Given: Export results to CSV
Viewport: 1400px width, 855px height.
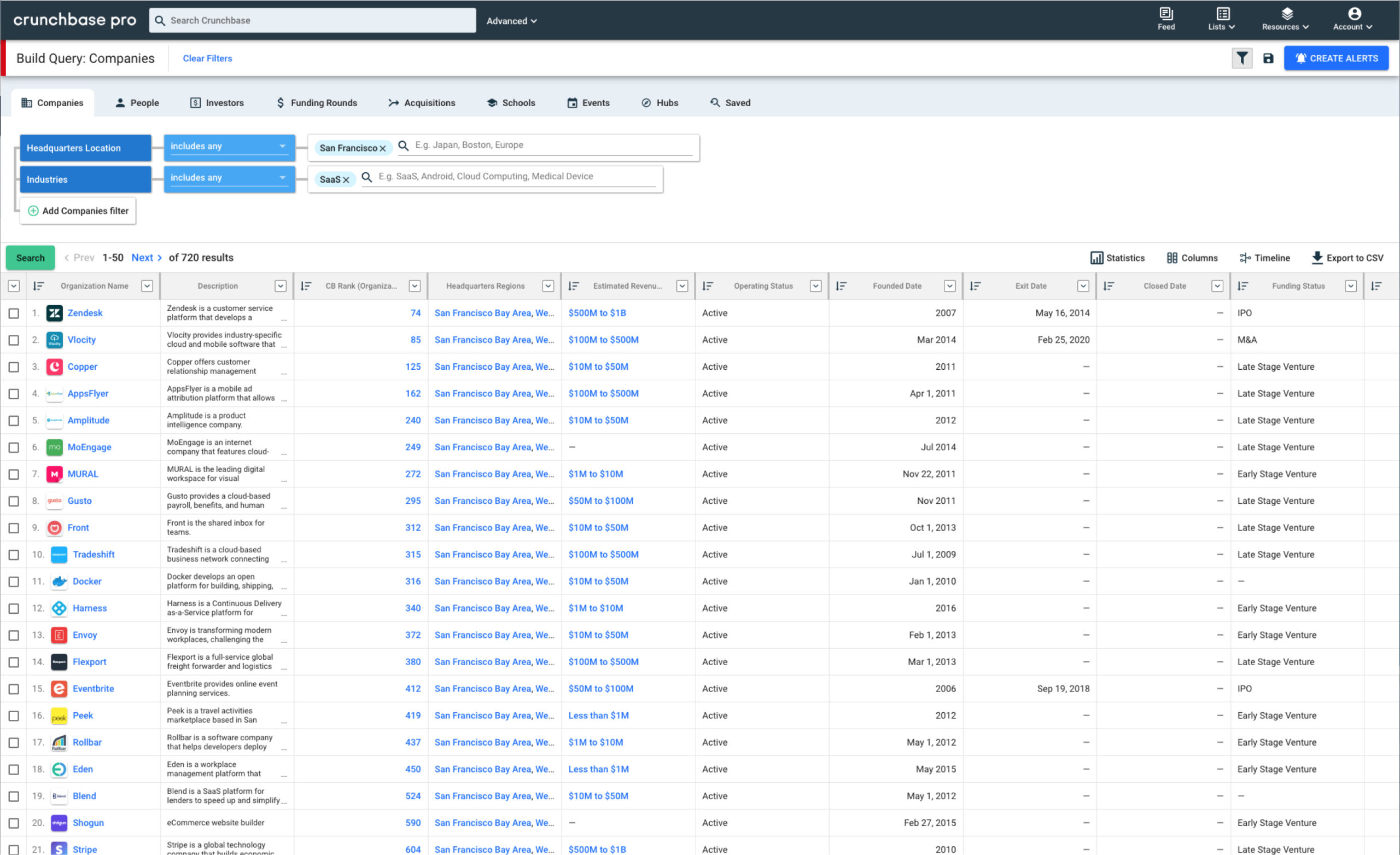Looking at the screenshot, I should click(x=1347, y=258).
